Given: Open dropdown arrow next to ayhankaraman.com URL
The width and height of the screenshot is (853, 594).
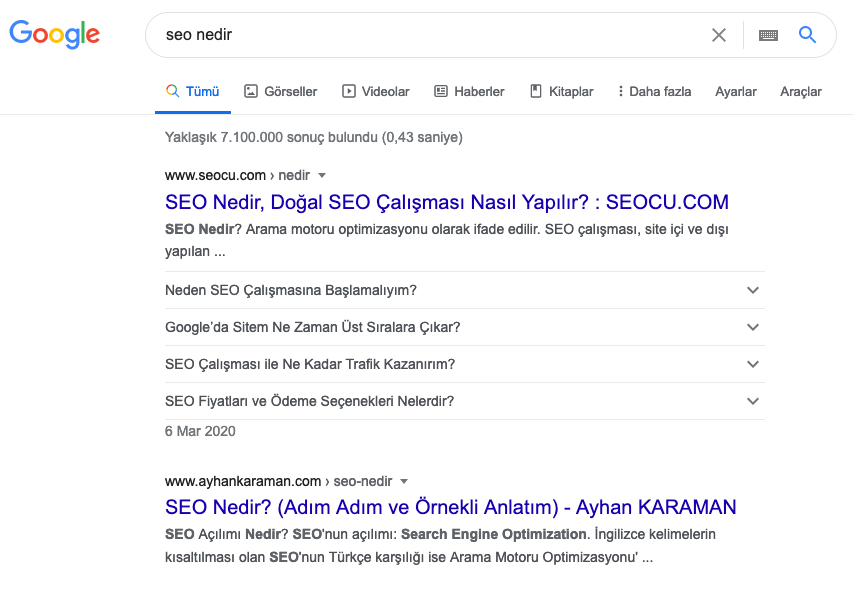Looking at the screenshot, I should [x=404, y=481].
